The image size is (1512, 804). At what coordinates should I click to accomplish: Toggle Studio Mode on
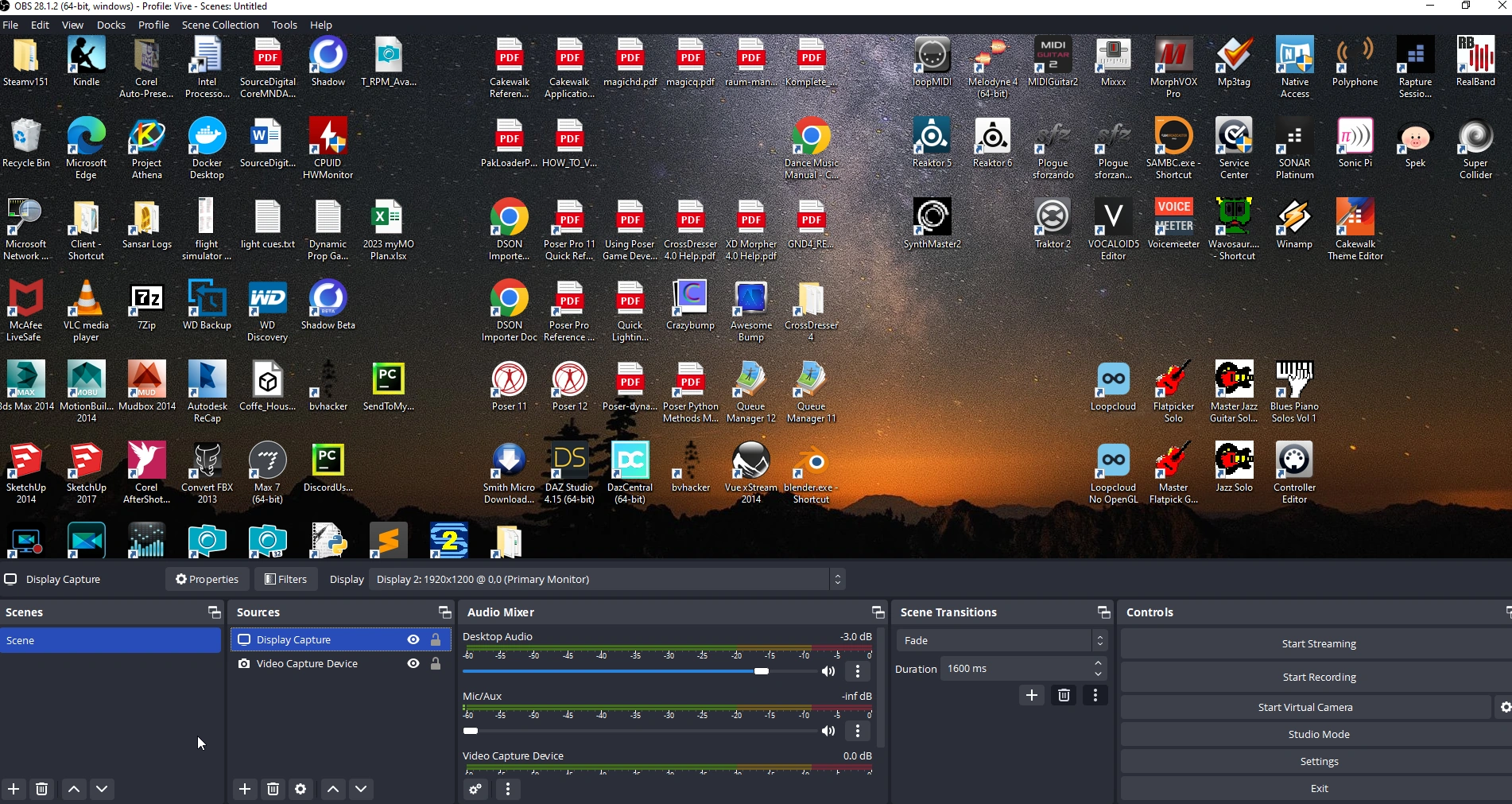click(x=1319, y=734)
